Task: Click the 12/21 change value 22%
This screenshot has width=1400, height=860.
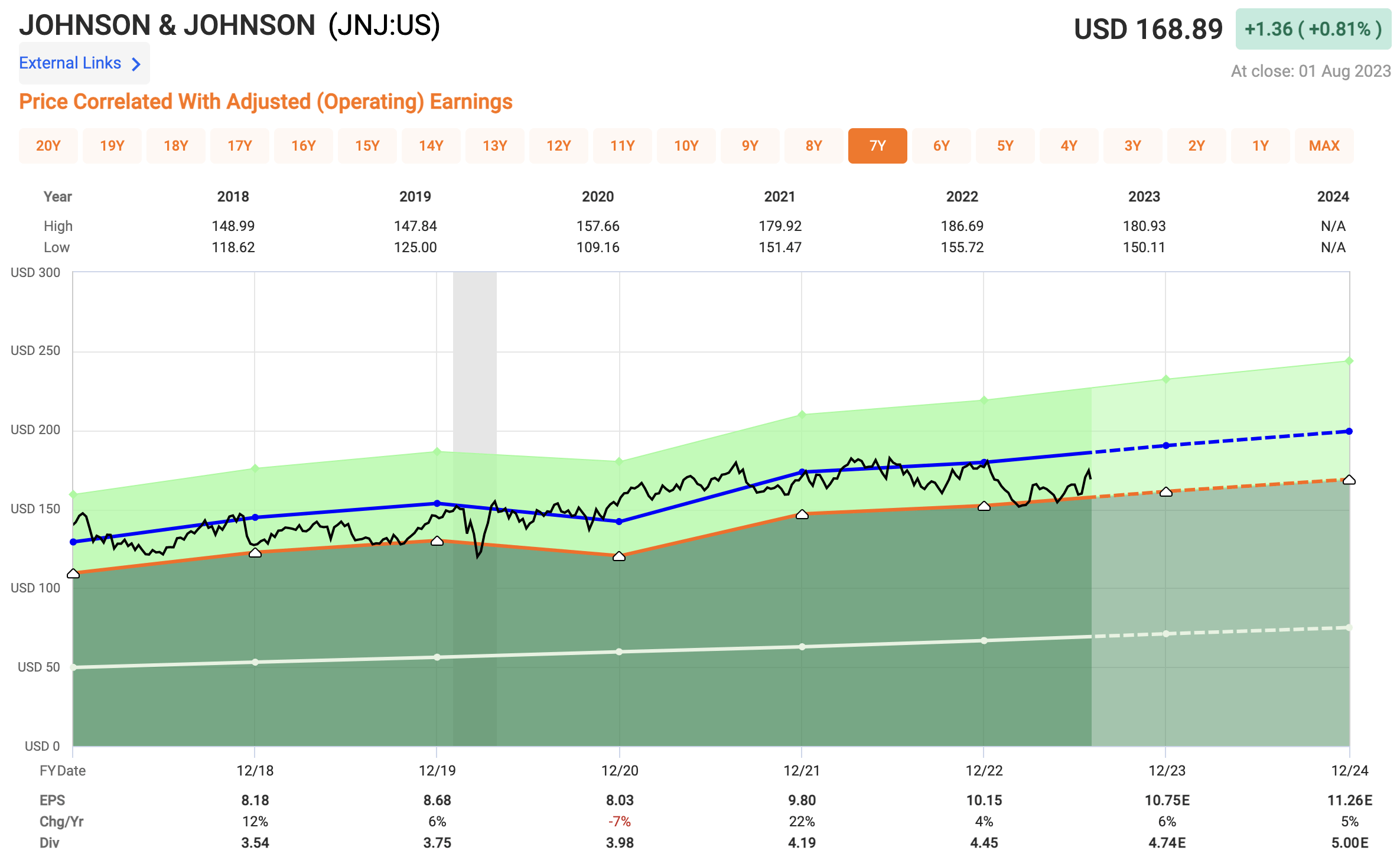Action: pyautogui.click(x=802, y=822)
